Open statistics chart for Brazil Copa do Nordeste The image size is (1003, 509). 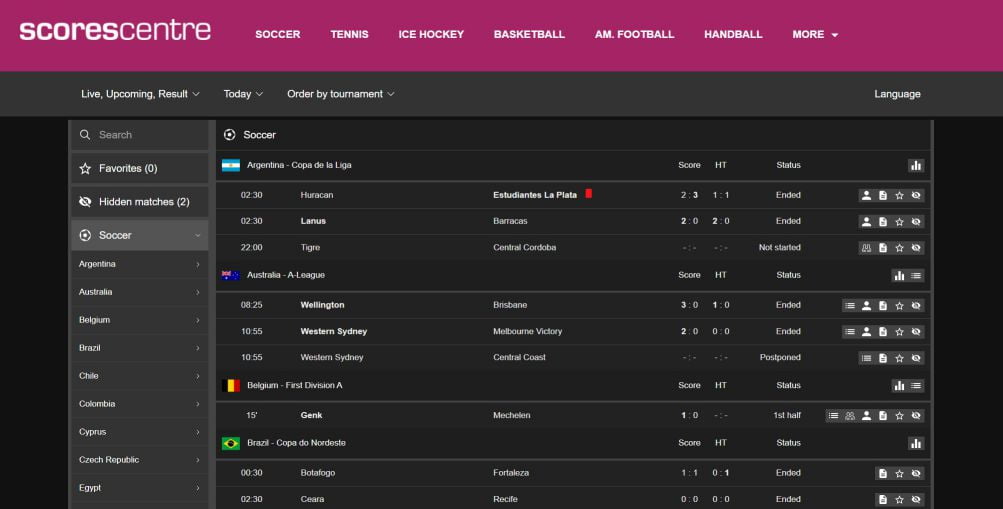916,443
